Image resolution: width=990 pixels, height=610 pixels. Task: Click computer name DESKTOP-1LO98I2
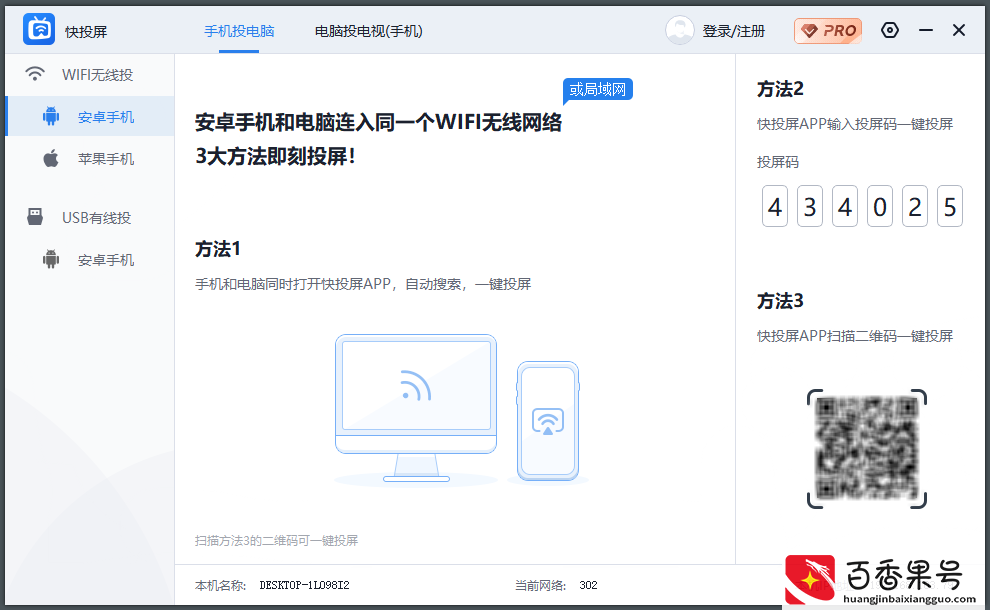(304, 585)
